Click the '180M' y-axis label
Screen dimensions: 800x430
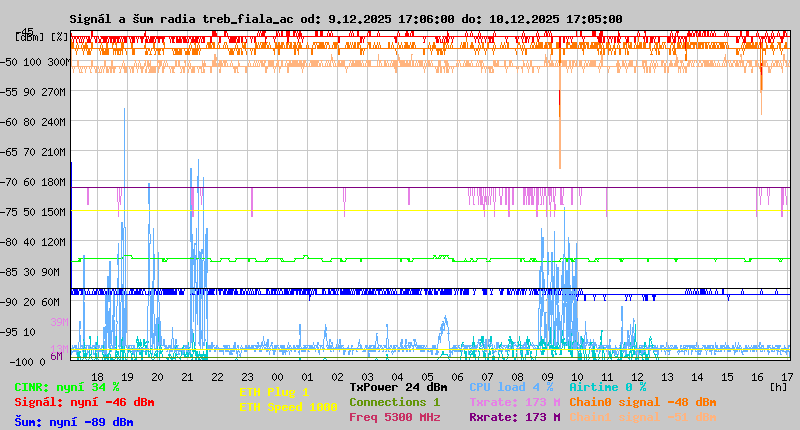pyautogui.click(x=54, y=182)
